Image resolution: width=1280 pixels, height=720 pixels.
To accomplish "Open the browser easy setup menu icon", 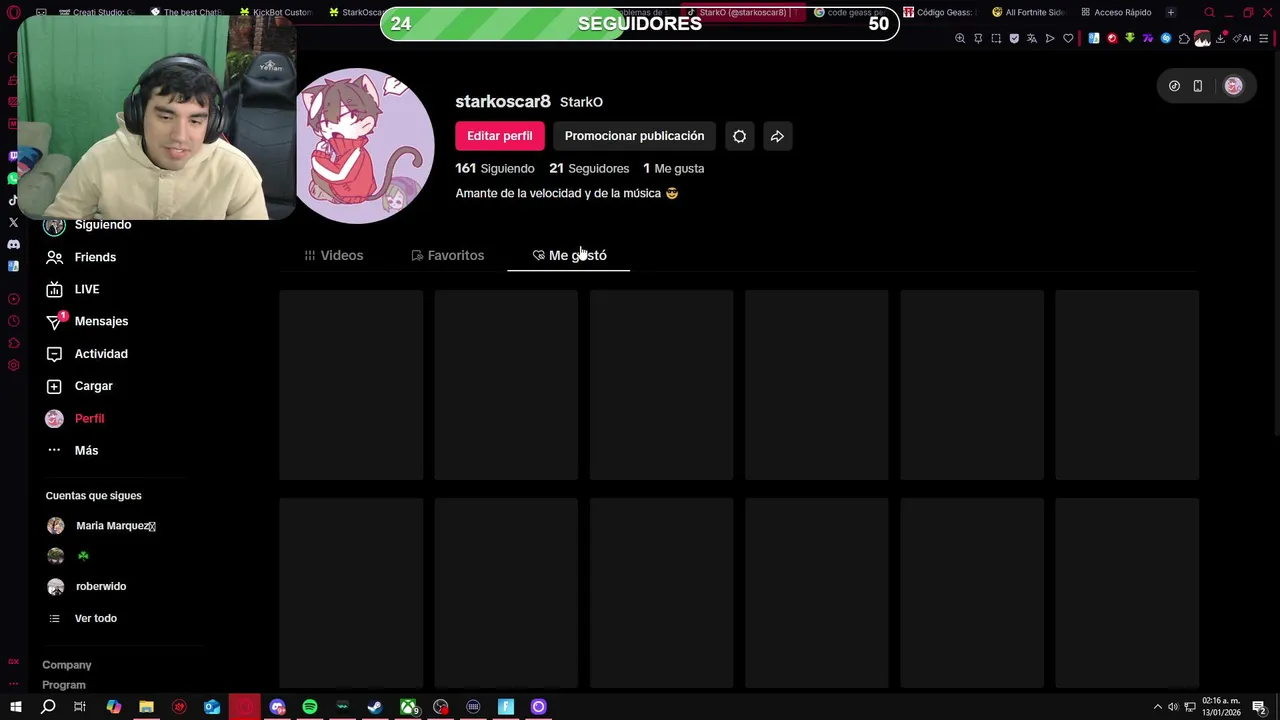I will pos(1264,38).
